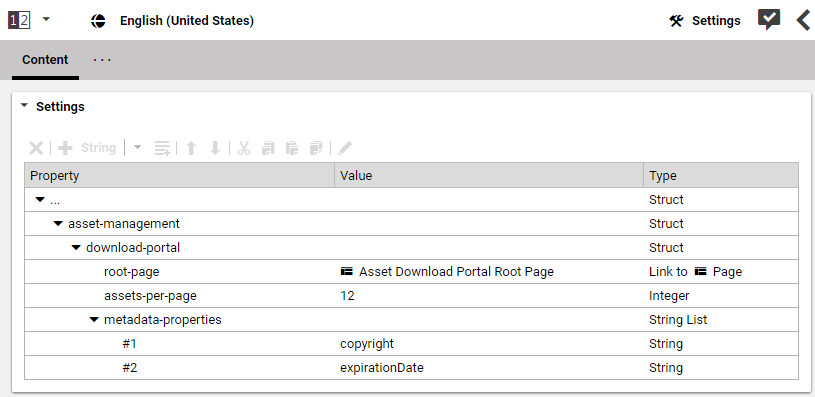Select list entry #1
Screen dimensions: 815x397
129,343
